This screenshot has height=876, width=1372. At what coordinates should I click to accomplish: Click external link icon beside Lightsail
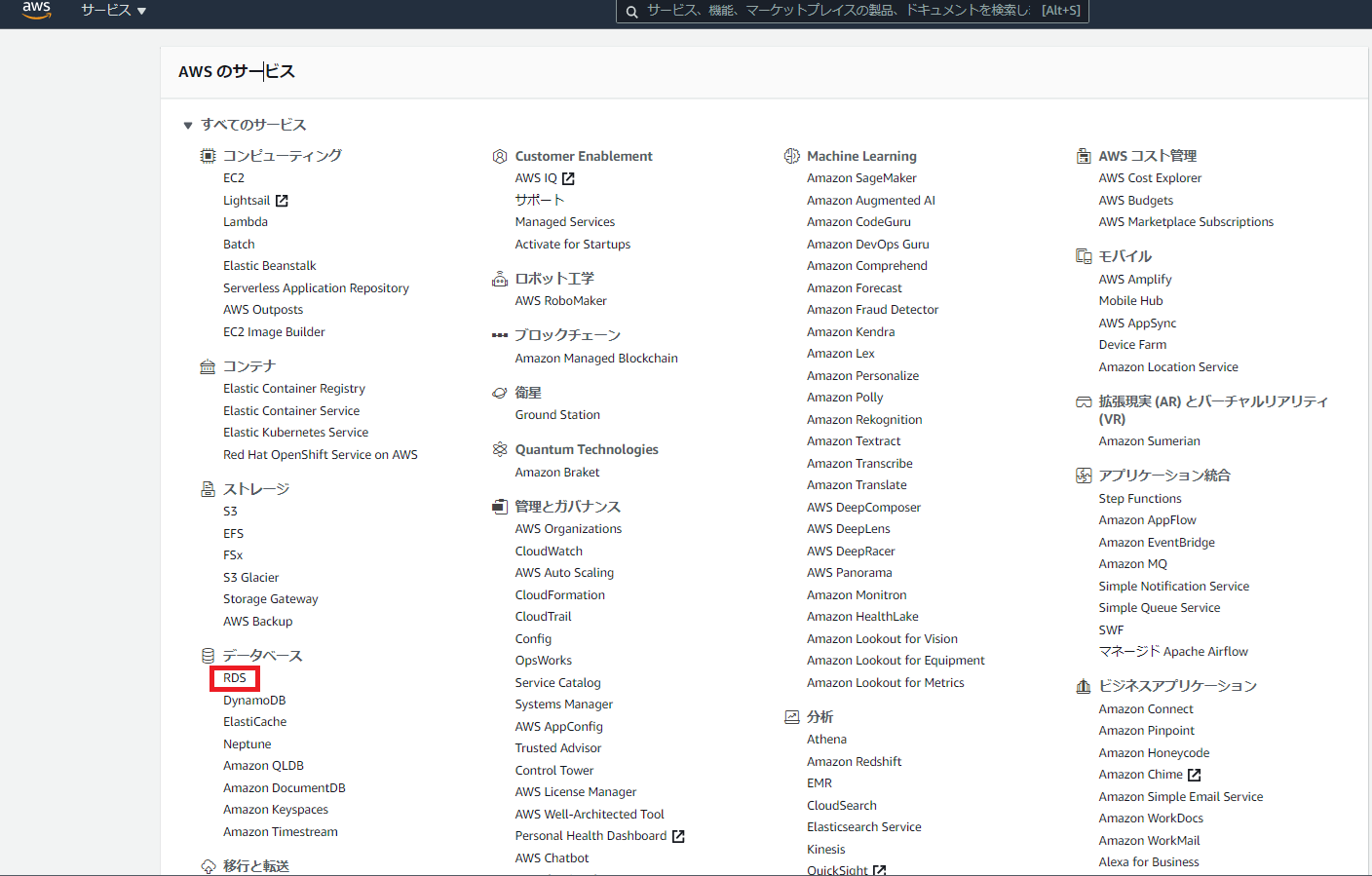pos(282,201)
